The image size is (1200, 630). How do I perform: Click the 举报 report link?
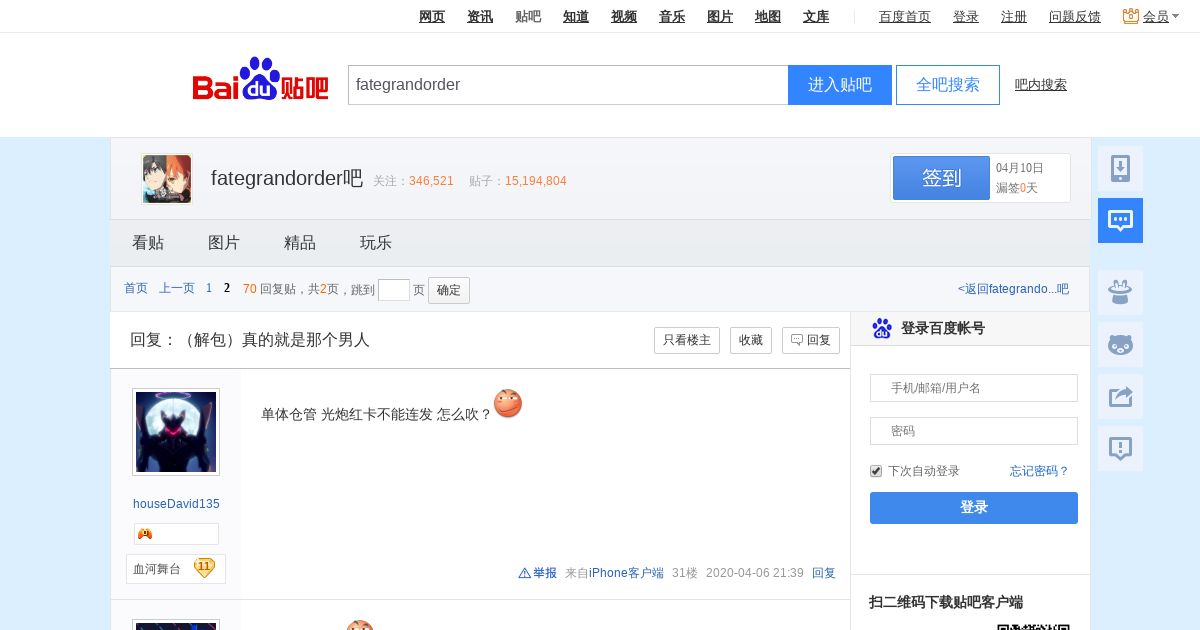click(545, 573)
